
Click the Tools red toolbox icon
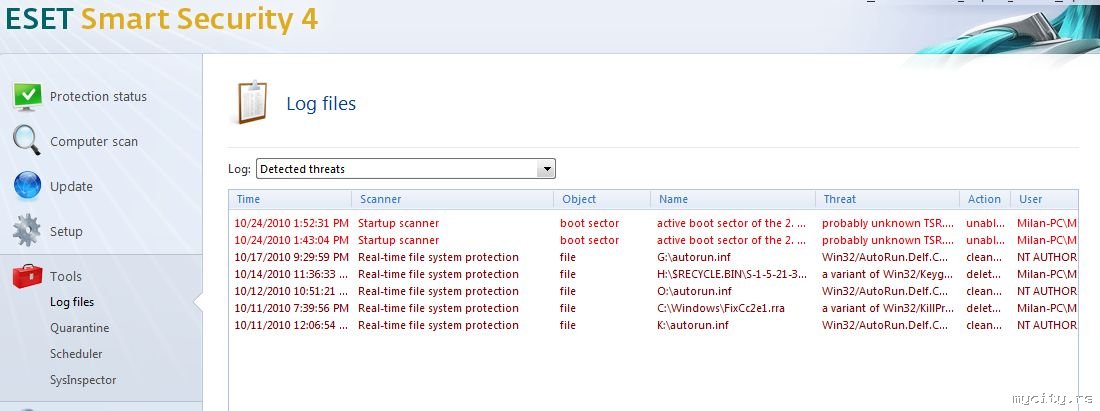pyautogui.click(x=27, y=276)
